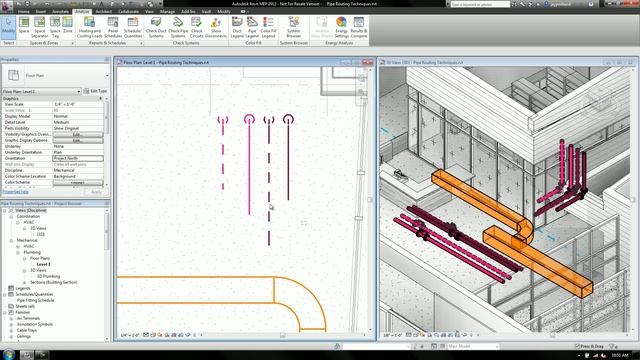The width and height of the screenshot is (640, 360).
Task: Open Heating and Cooling Loads
Action: pyautogui.click(x=89, y=27)
